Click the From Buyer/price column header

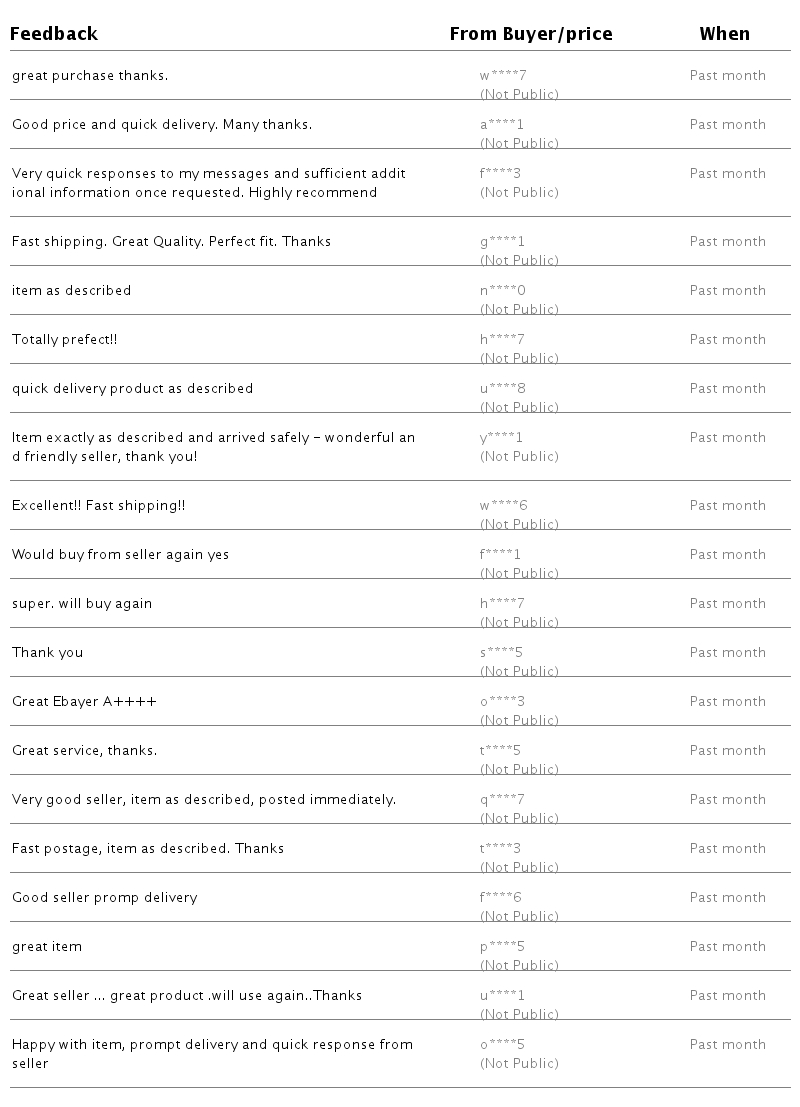point(531,34)
